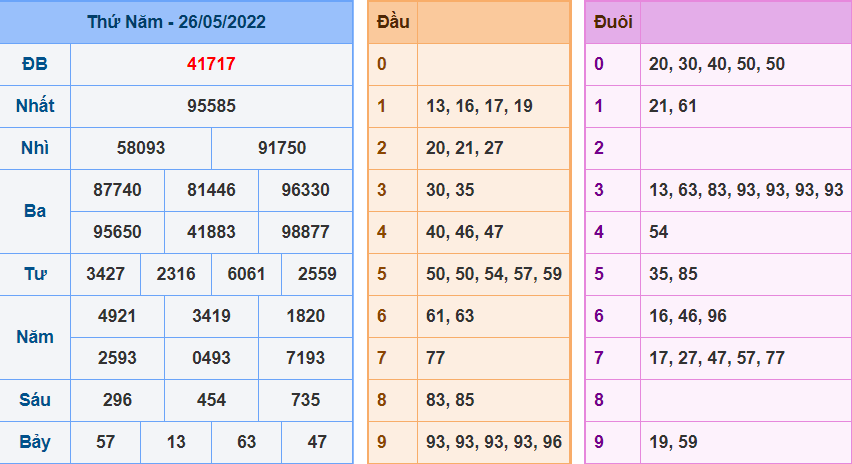Select the Bảy row label

(x=35, y=442)
